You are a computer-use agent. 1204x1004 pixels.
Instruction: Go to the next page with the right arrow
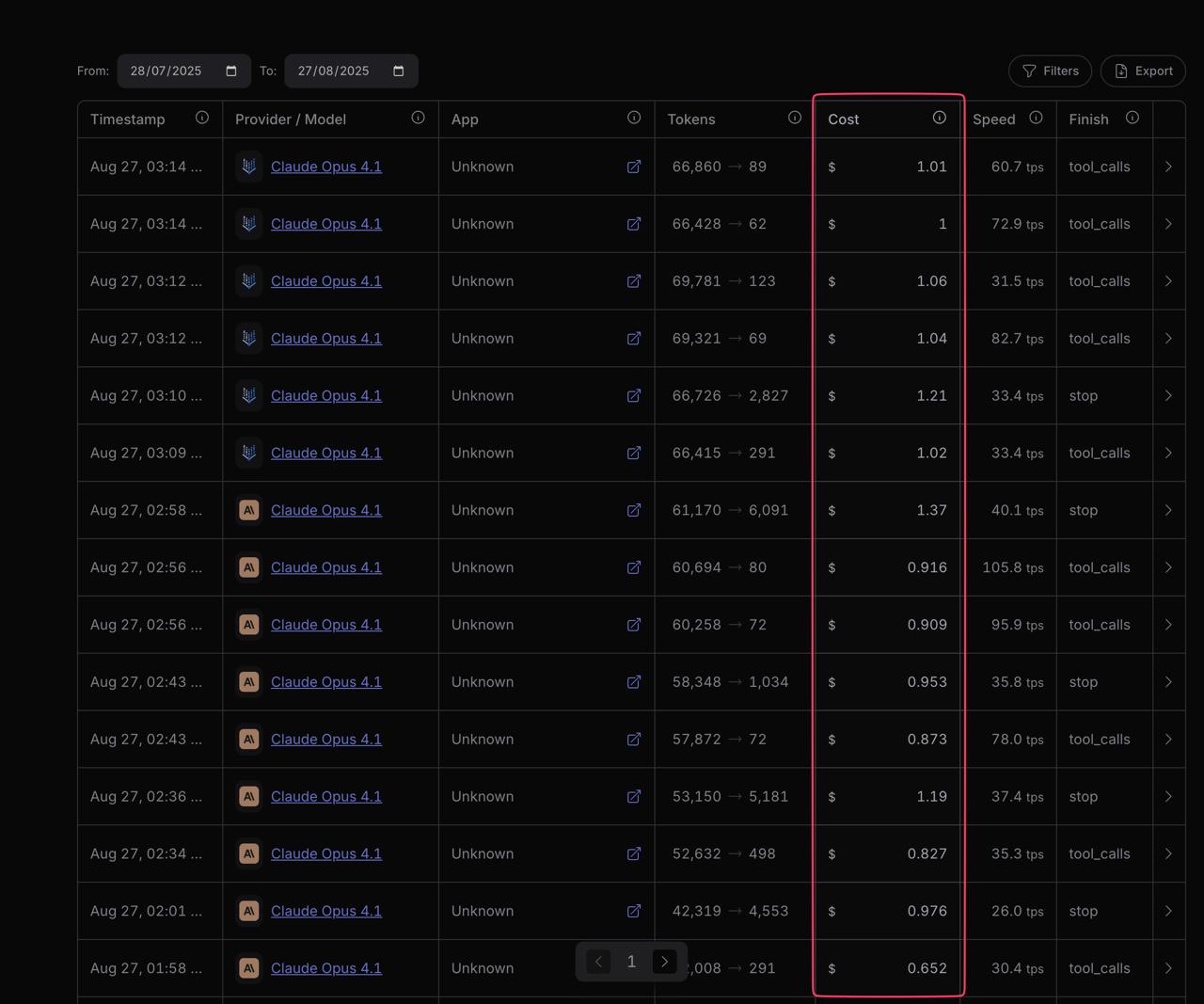pyautogui.click(x=664, y=962)
